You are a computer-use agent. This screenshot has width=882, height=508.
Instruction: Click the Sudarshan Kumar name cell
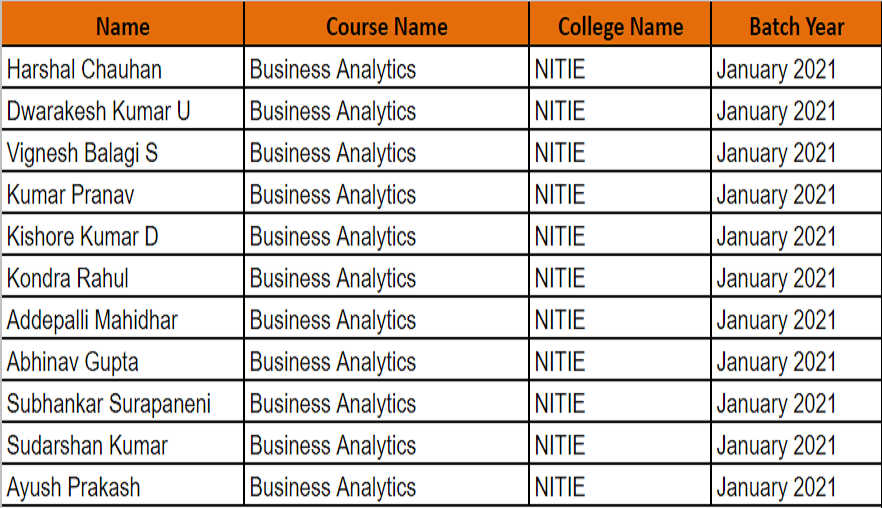point(87,446)
